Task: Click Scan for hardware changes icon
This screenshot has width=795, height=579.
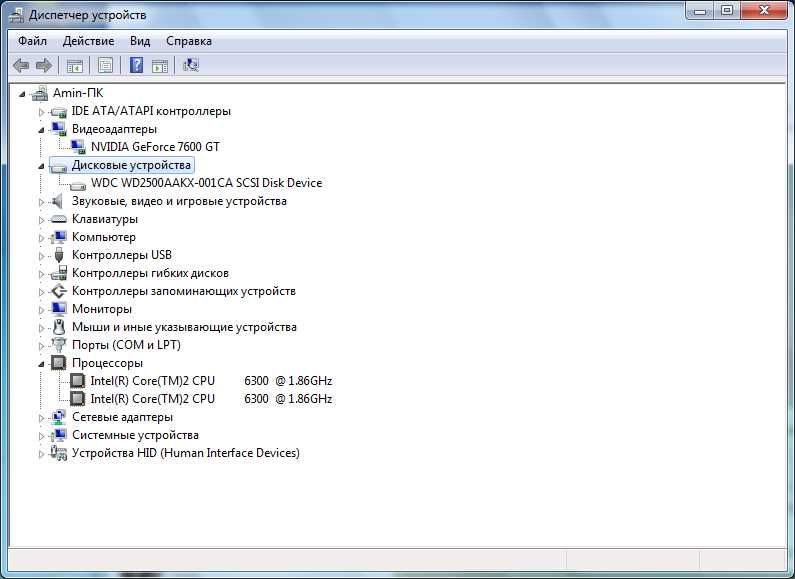Action: coord(191,65)
